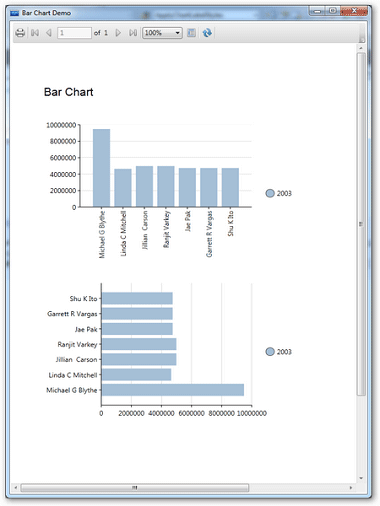380x506 pixels.
Task: Select Michael G Blythe's vertical bar
Action: (101, 168)
